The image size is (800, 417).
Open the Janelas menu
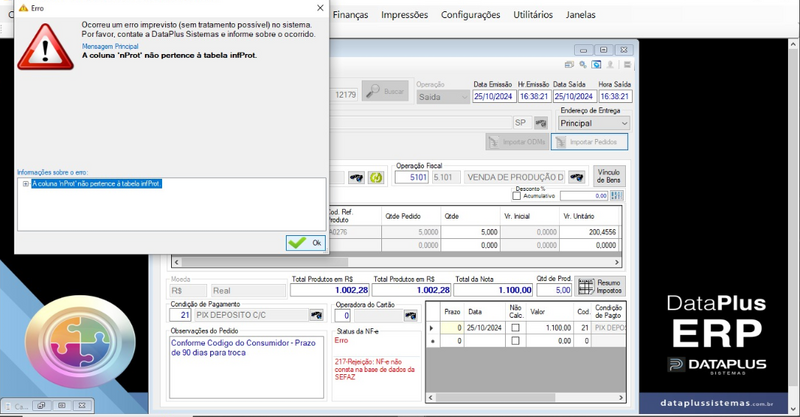[x=581, y=15]
